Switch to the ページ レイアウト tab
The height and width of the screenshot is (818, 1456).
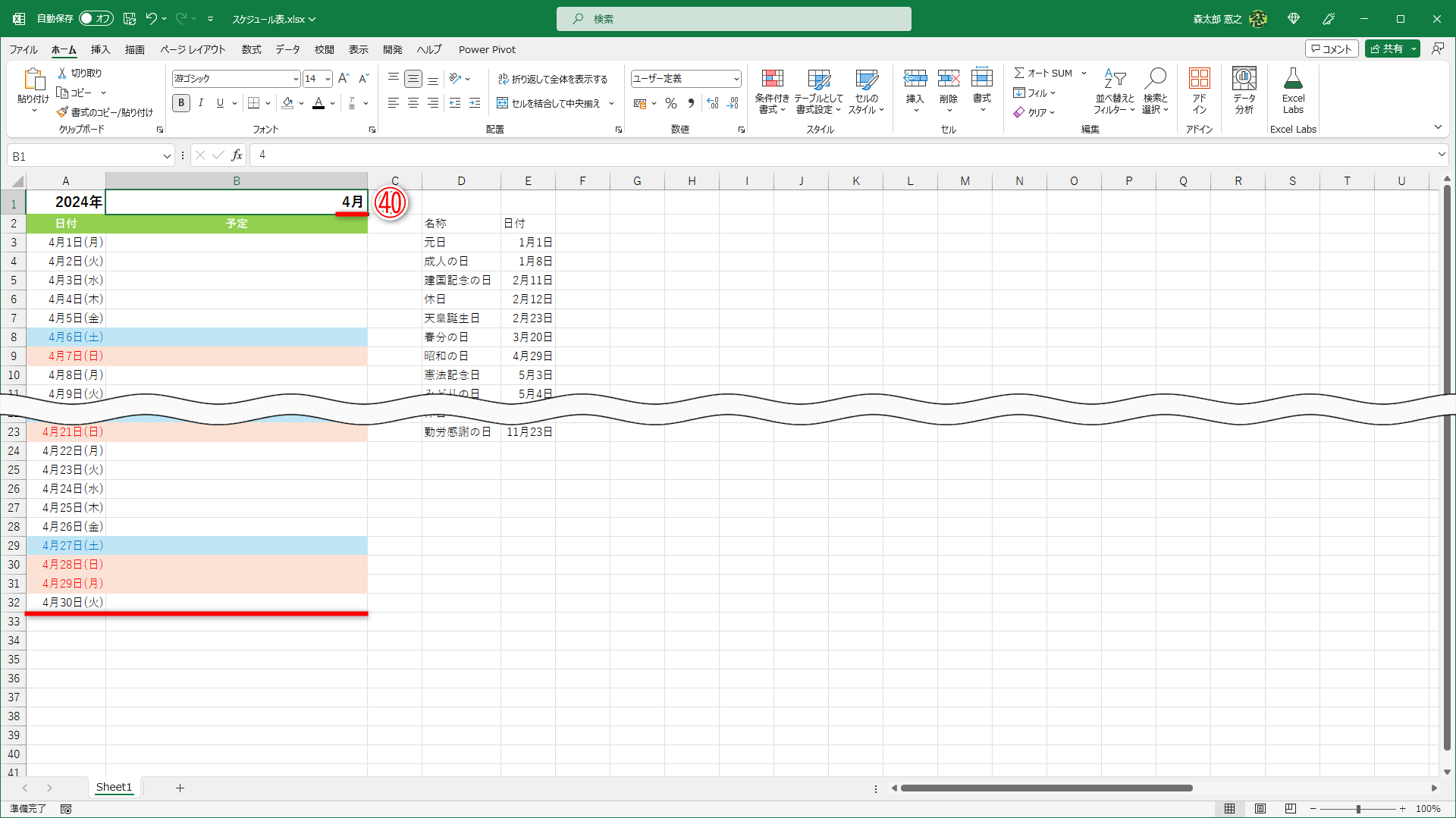(x=193, y=49)
